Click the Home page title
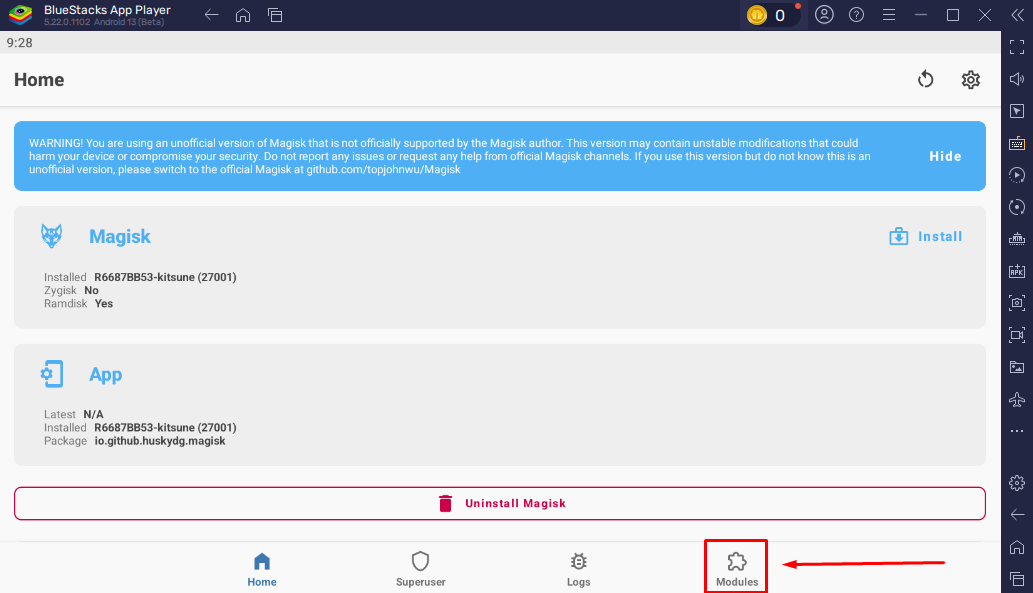This screenshot has width=1033, height=593. 40,80
